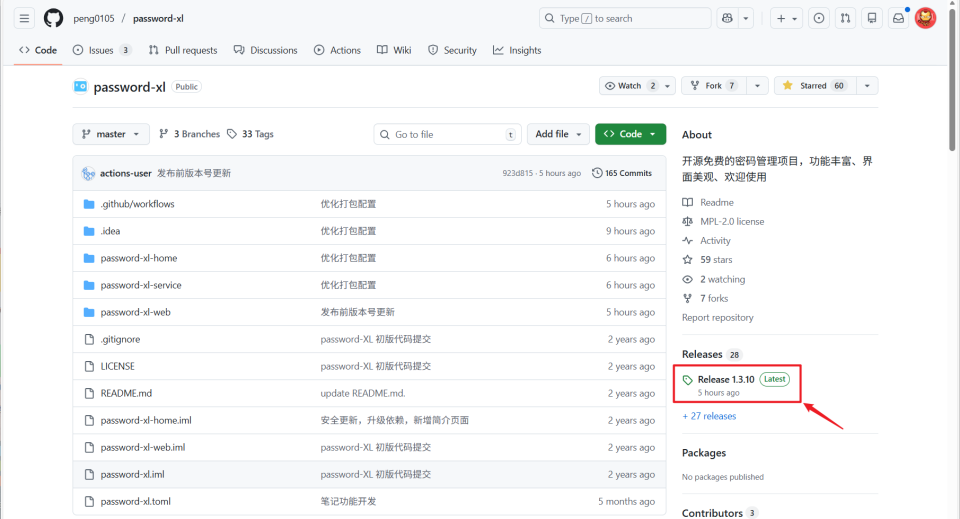This screenshot has height=519, width=960.
Task: Switch to the Pull requests tab
Action: (x=182, y=50)
